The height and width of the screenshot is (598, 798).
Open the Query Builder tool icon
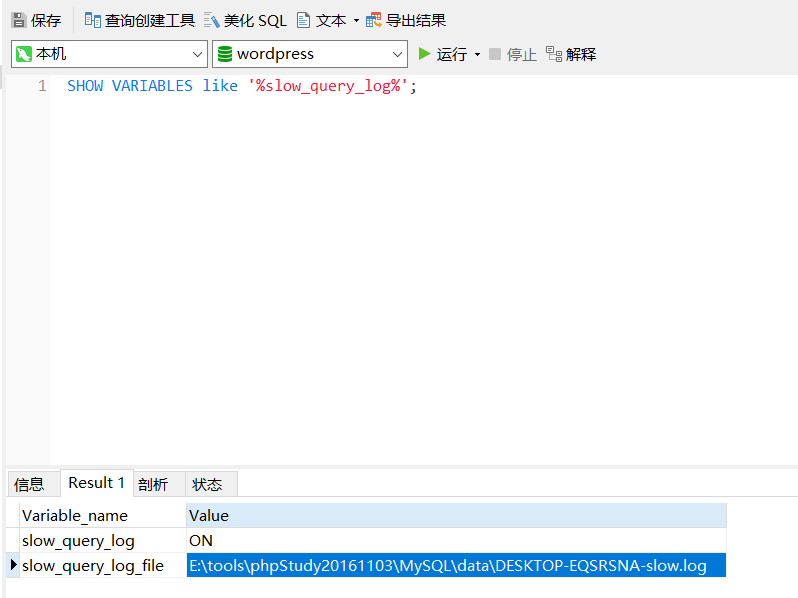point(93,20)
